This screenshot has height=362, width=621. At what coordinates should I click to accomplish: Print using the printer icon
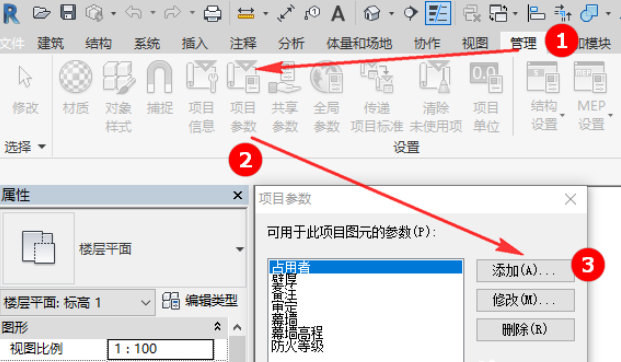tap(212, 14)
